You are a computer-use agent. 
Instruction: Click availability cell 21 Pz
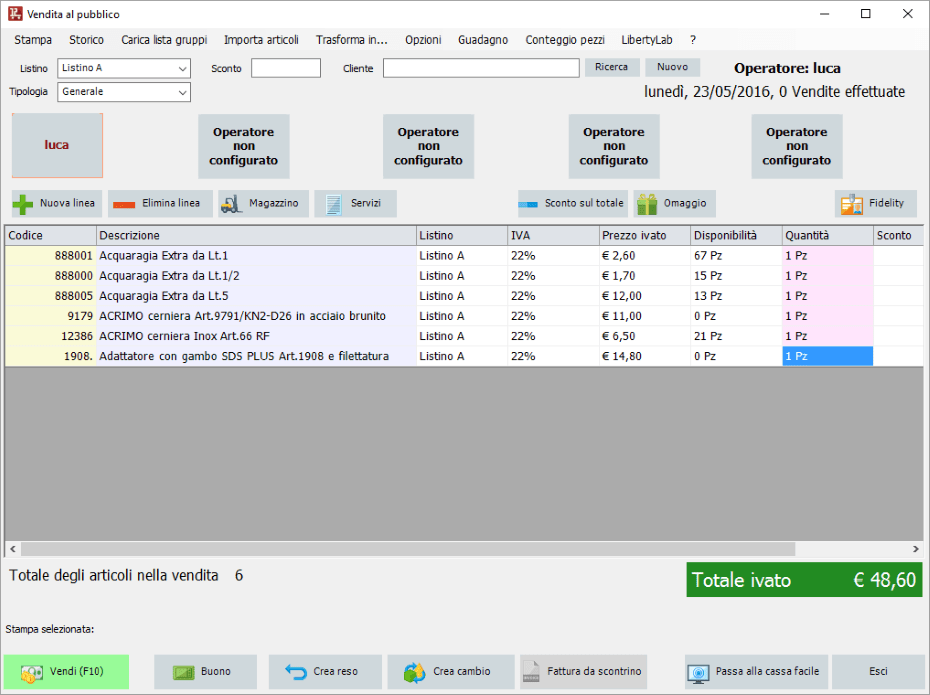pyautogui.click(x=736, y=336)
